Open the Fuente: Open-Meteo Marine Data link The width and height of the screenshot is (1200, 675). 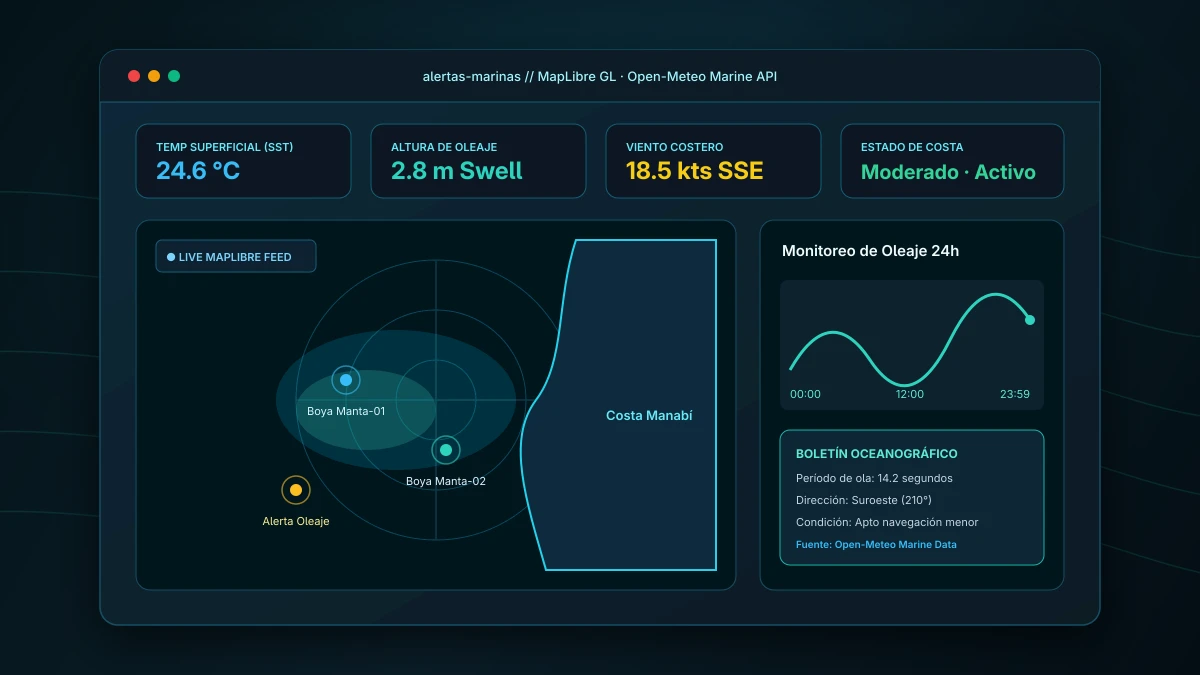(876, 545)
